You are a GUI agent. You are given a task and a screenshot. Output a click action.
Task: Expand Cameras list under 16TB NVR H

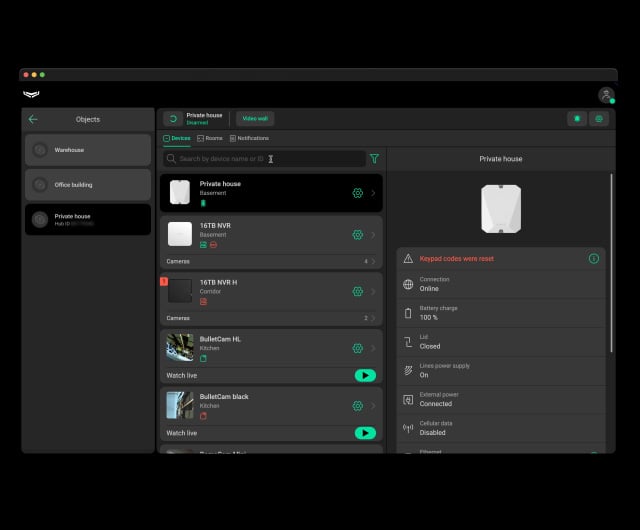tap(373, 318)
